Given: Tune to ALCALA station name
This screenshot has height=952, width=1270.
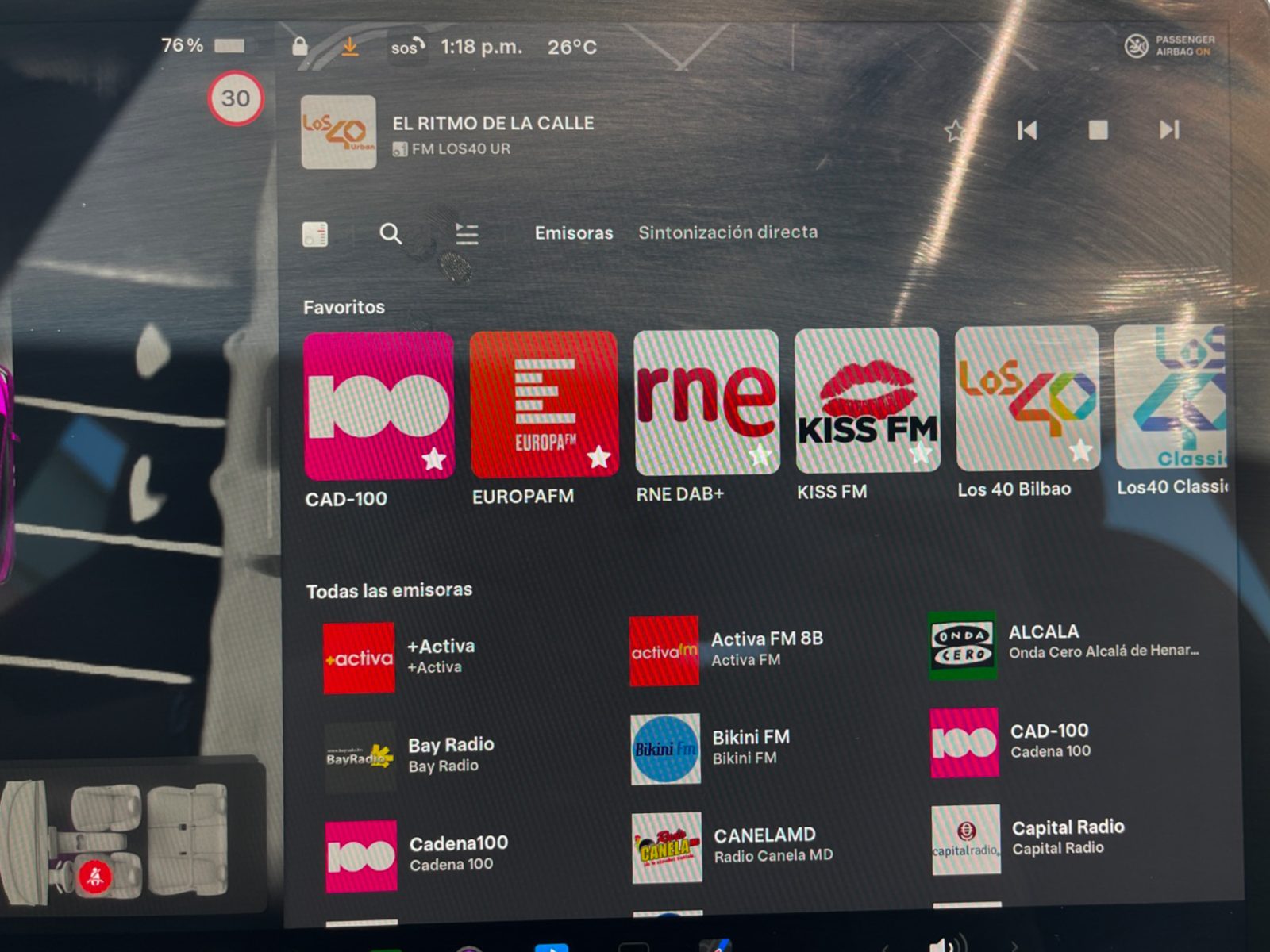Looking at the screenshot, I should 1044,632.
